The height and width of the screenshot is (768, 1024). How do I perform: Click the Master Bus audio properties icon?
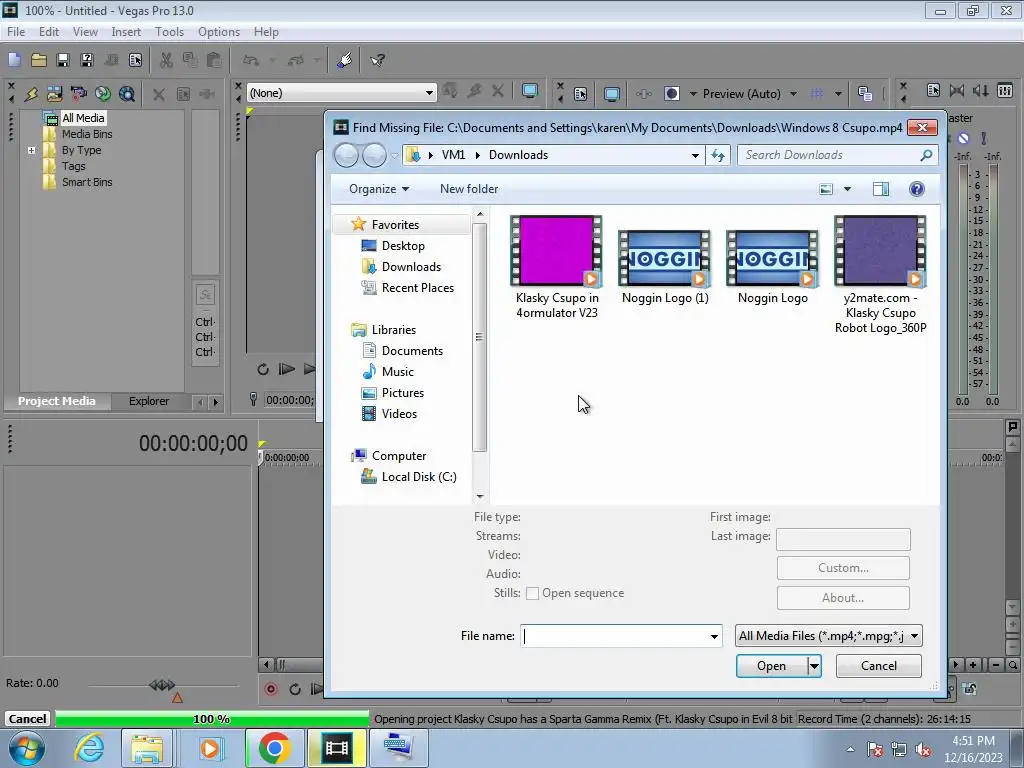pos(933,91)
